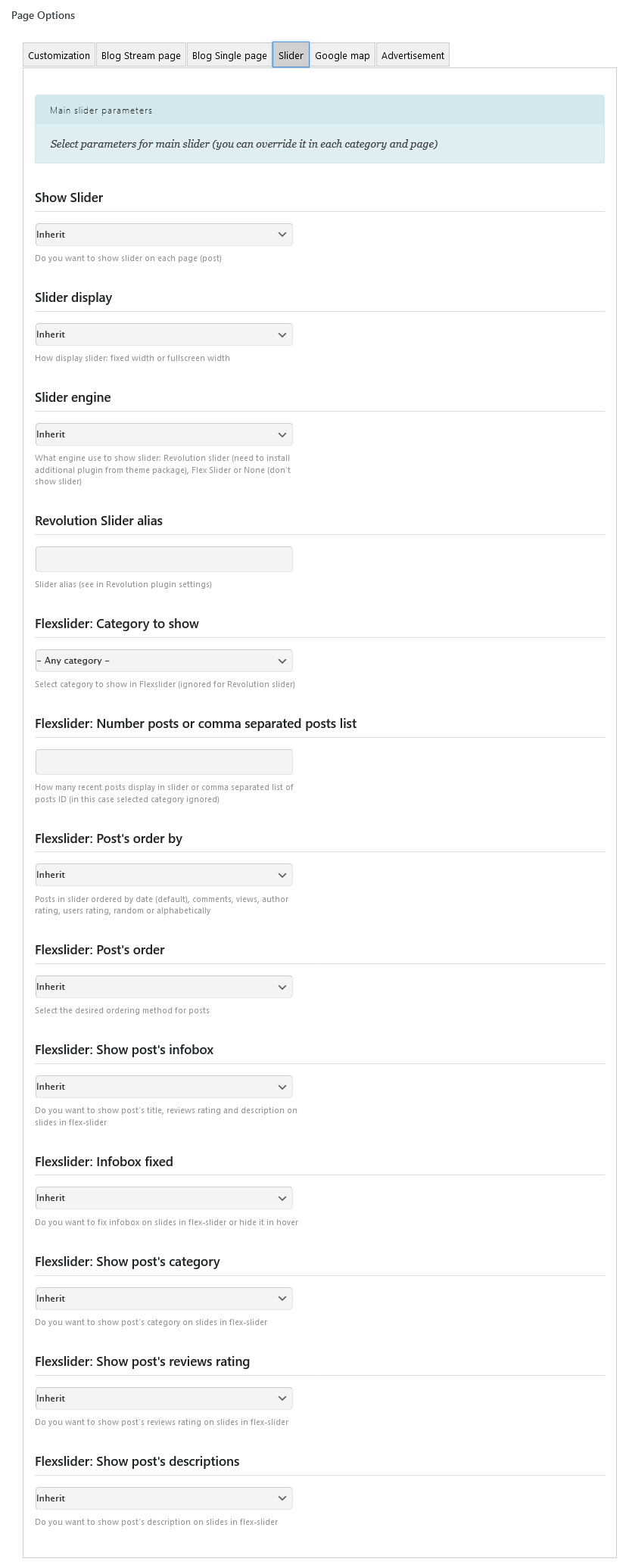Image resolution: width=629 pixels, height=1568 pixels.
Task: Click the Flexslider number posts input field
Action: tap(163, 762)
